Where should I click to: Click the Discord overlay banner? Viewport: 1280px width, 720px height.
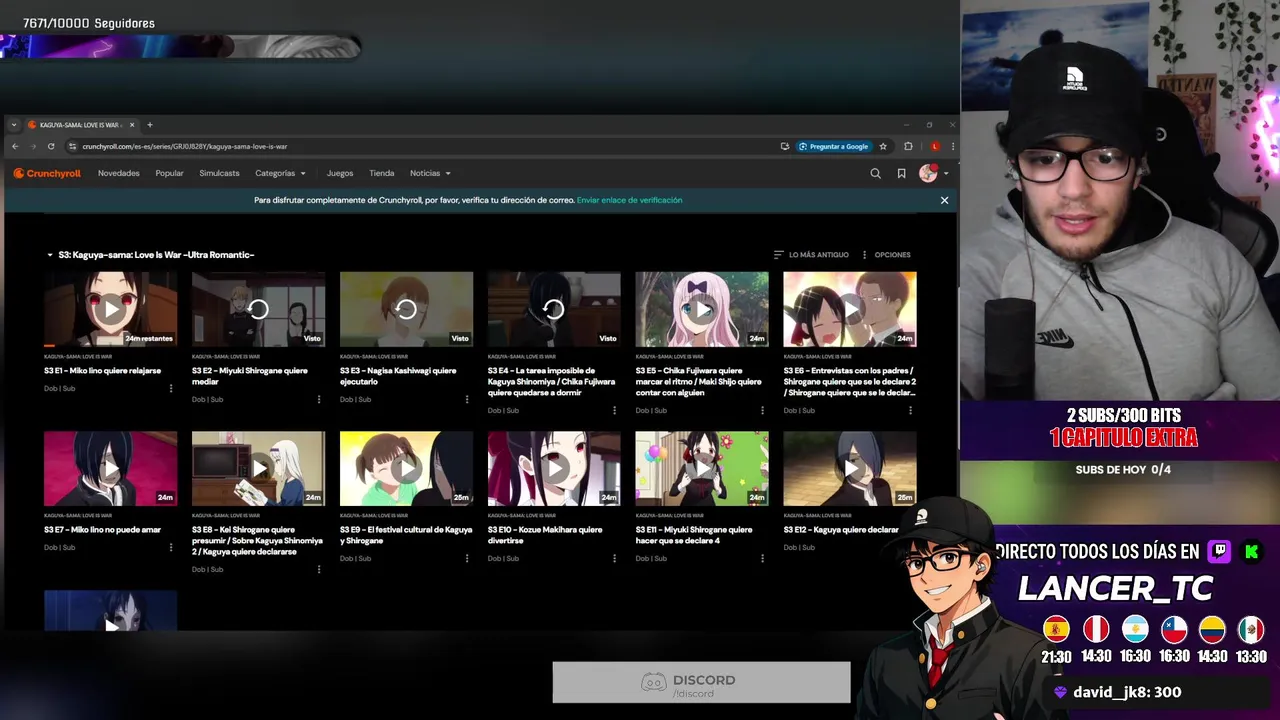701,683
